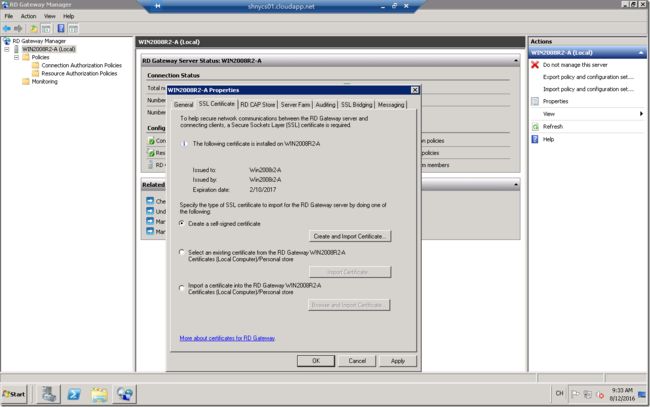This screenshot has height=407, width=650.
Task: Click the Refresh icon in Actions pane
Action: tap(535, 126)
